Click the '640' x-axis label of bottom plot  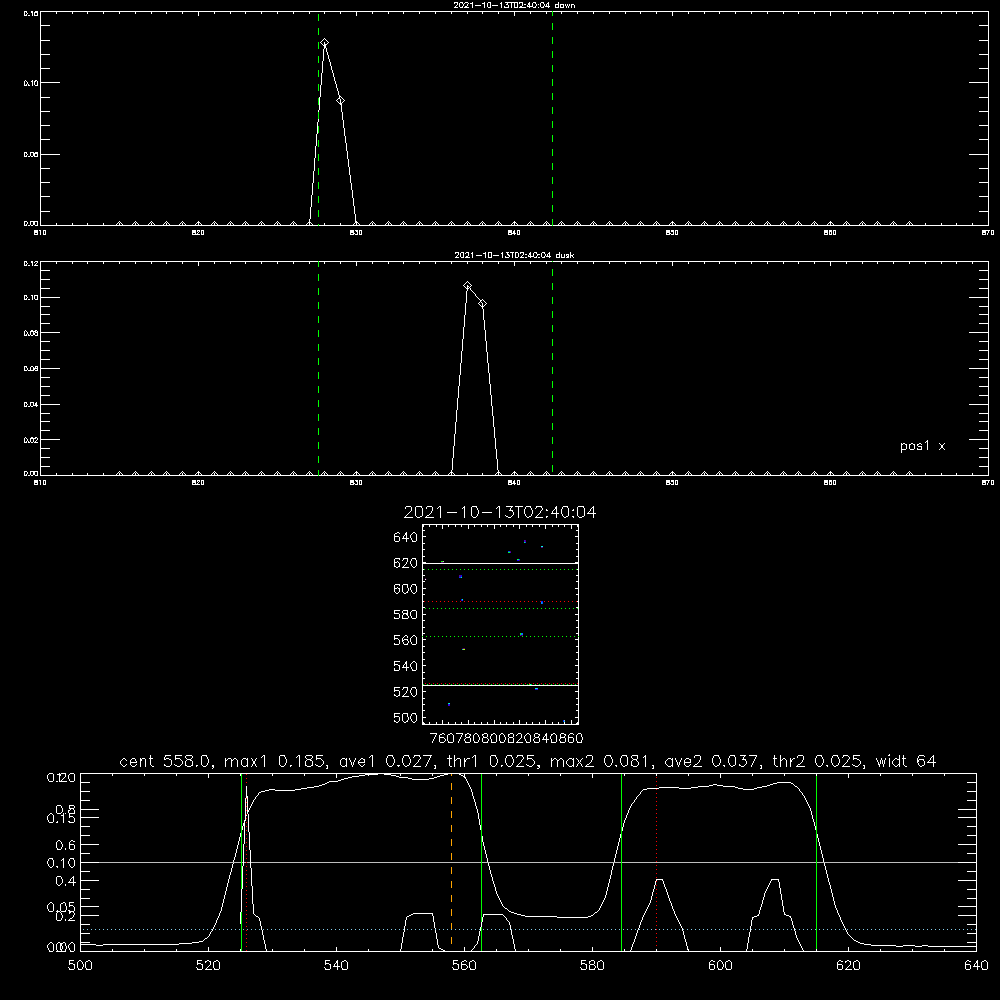click(976, 966)
